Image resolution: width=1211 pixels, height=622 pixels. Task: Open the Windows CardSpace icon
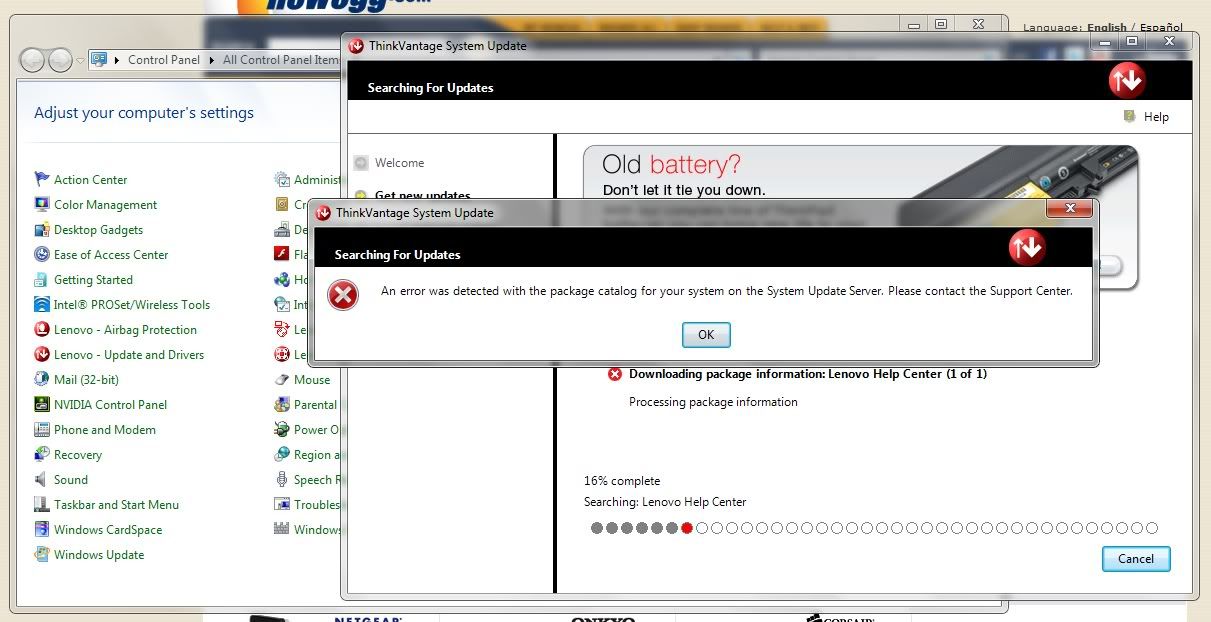pyautogui.click(x=41, y=530)
